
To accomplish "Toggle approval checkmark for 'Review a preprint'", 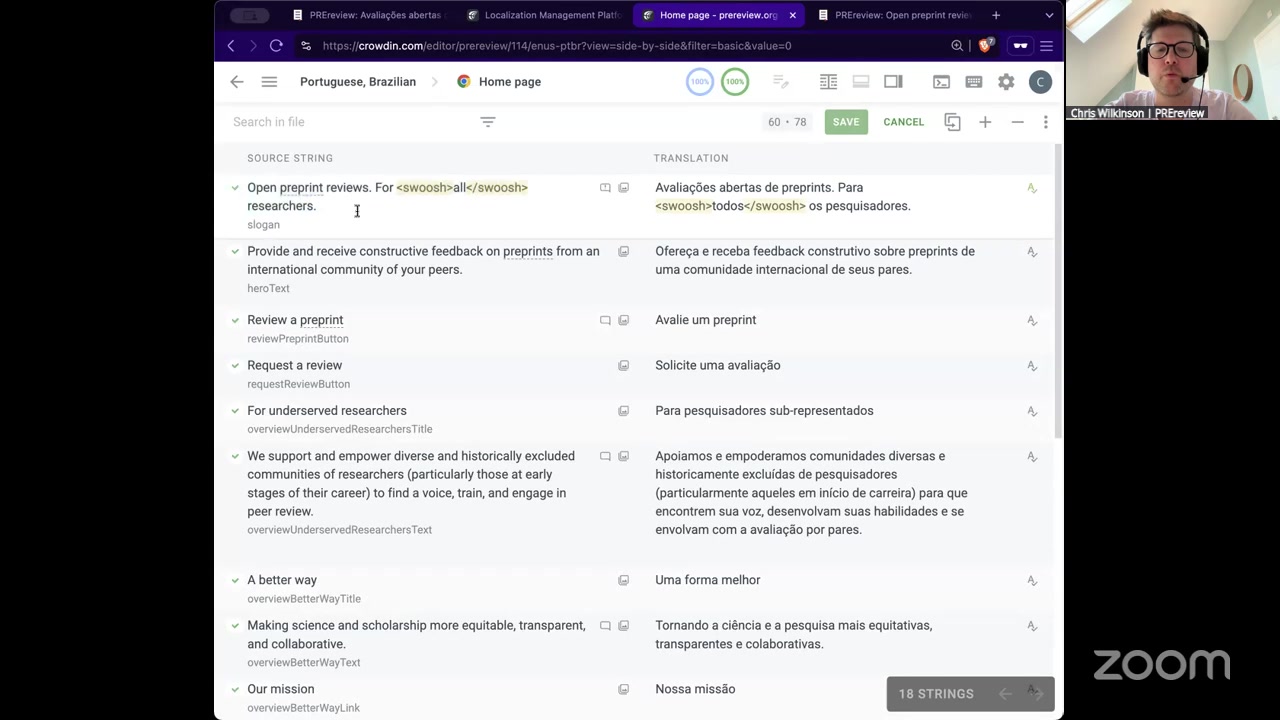I will (x=235, y=320).
